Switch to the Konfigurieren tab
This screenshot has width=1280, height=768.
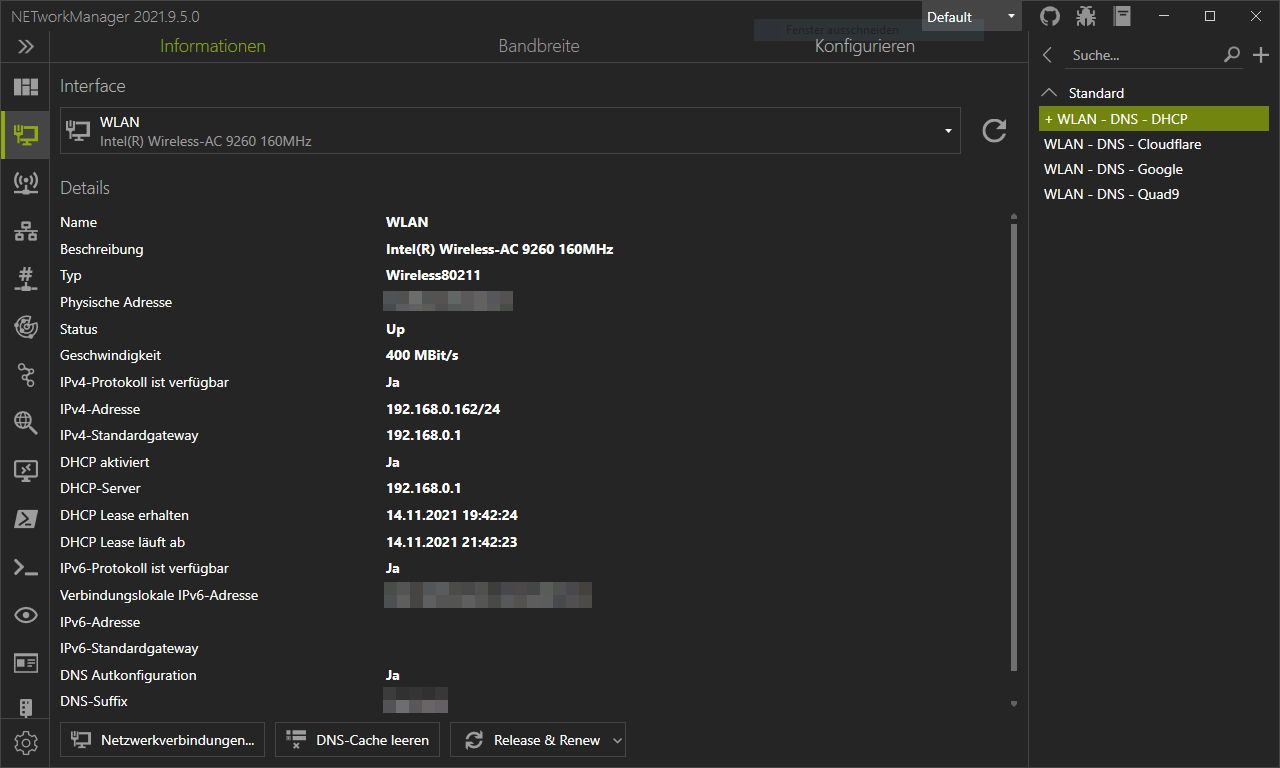click(864, 46)
